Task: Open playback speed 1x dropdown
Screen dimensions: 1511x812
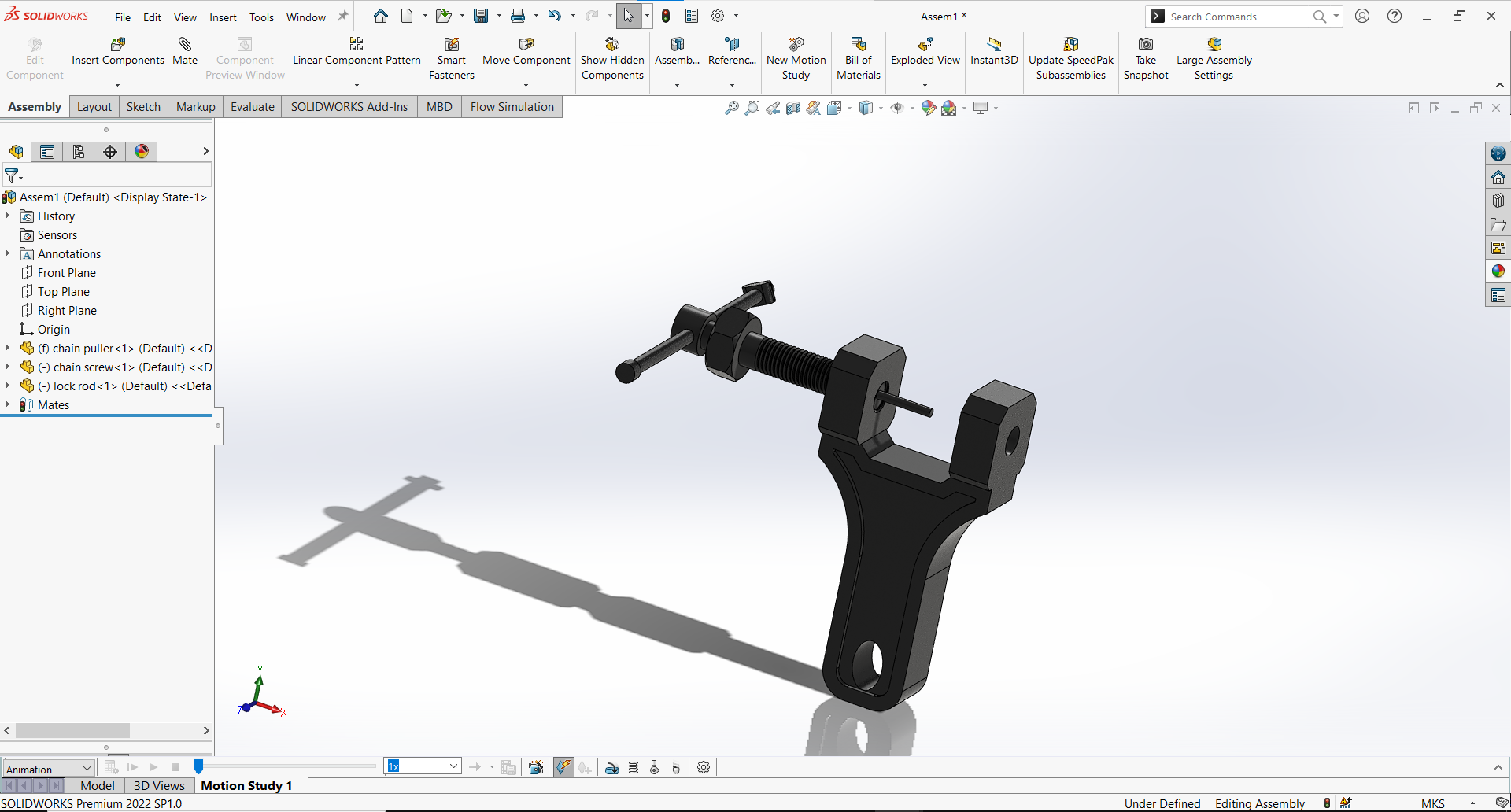Action: tap(423, 766)
